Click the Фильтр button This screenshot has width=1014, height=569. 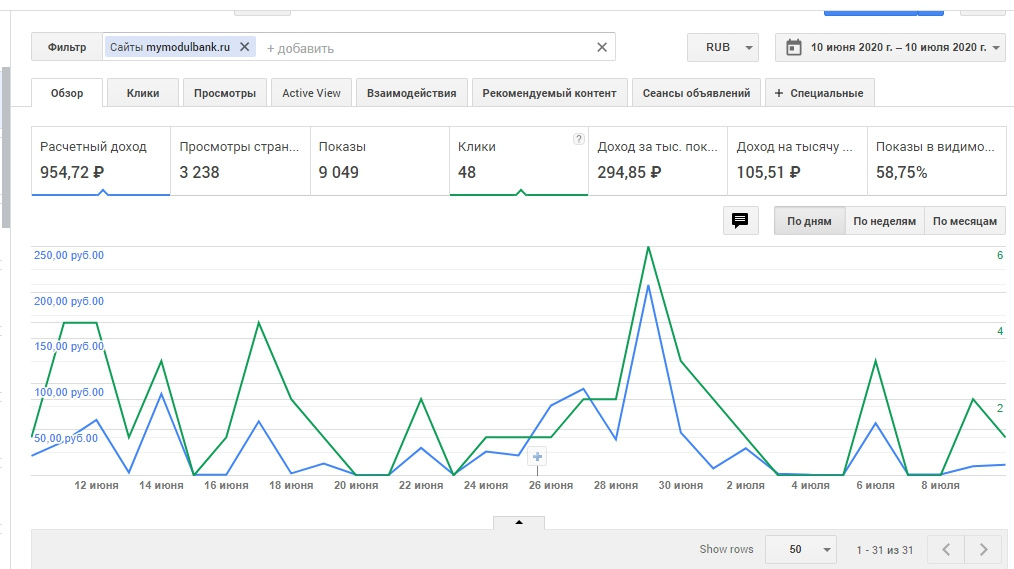pos(68,47)
